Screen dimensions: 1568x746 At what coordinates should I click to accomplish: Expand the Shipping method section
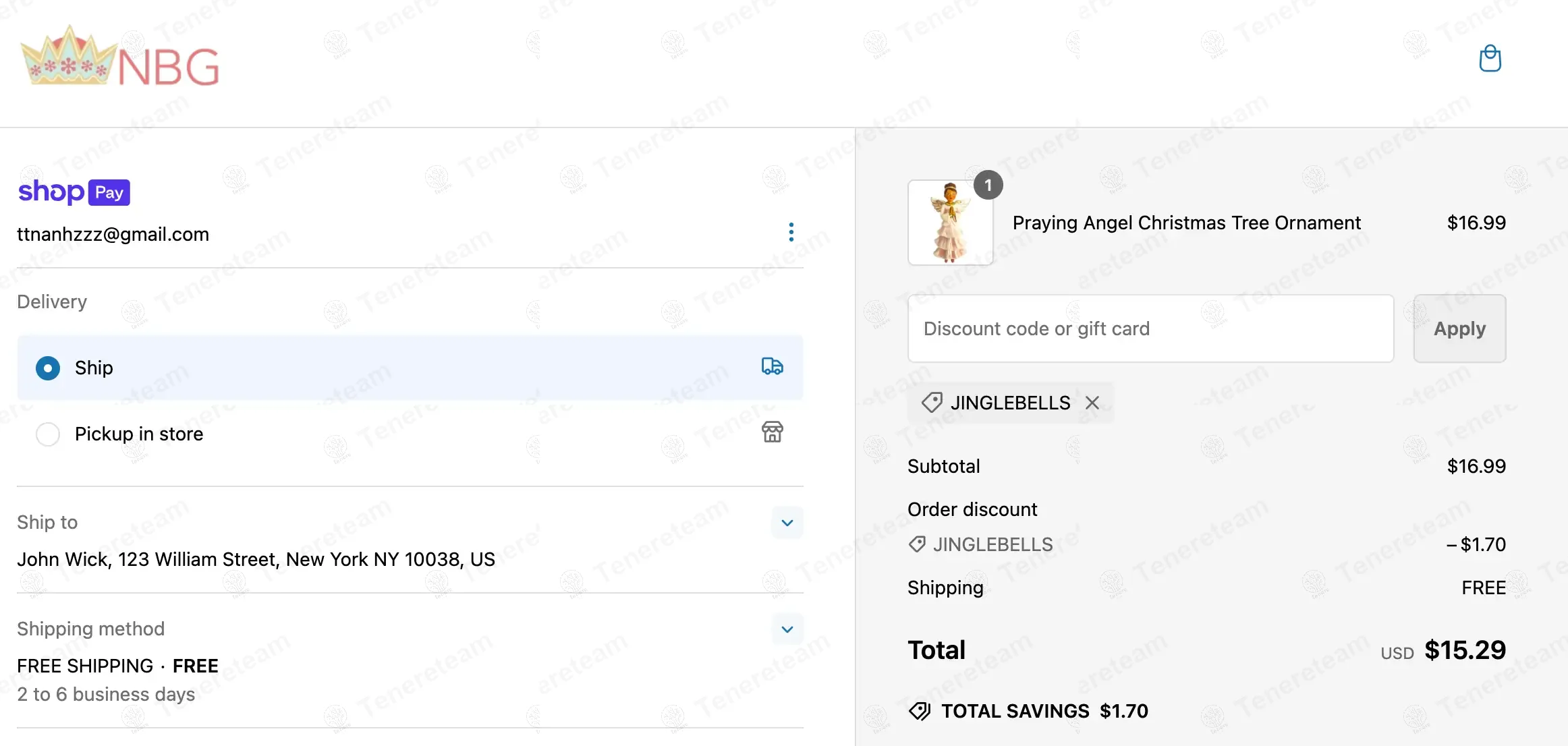787,629
